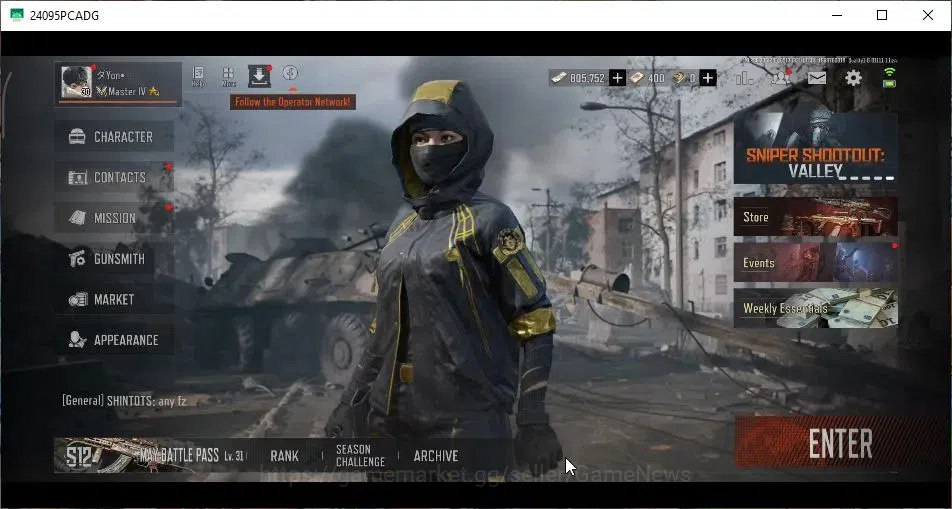Open the Season Challenge tab
The height and width of the screenshot is (509, 952).
click(x=361, y=456)
